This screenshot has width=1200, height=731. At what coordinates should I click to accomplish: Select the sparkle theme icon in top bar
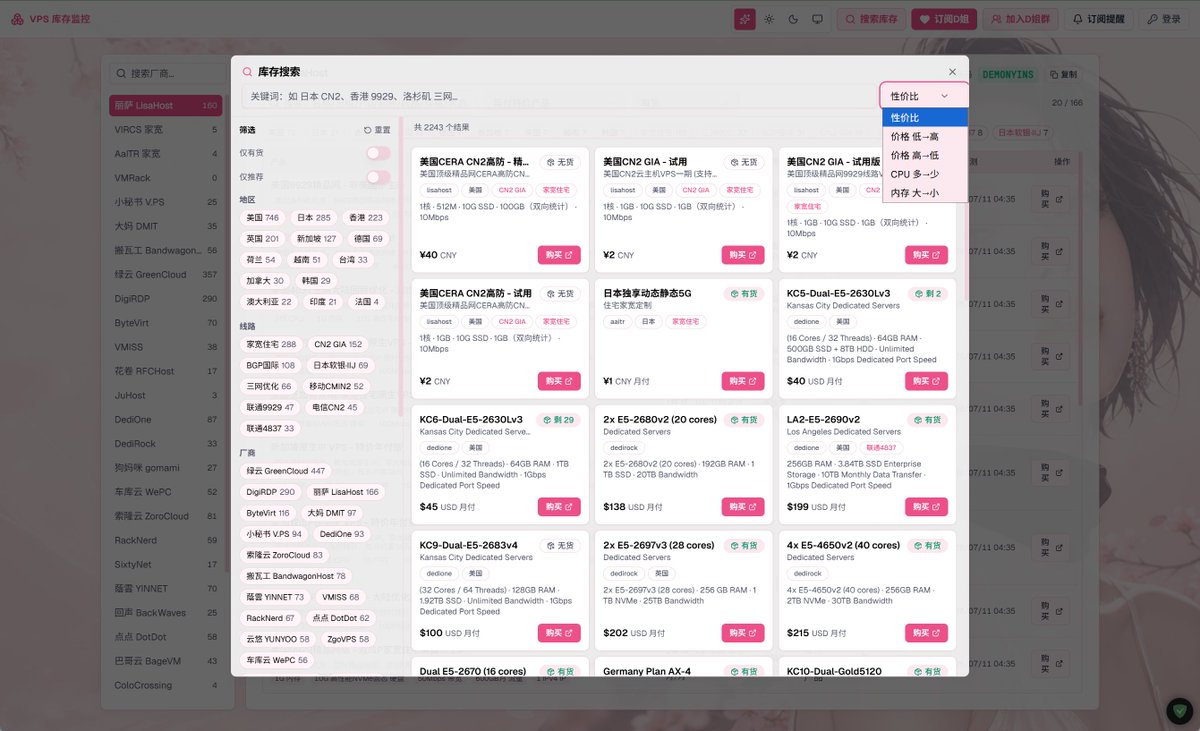click(745, 19)
